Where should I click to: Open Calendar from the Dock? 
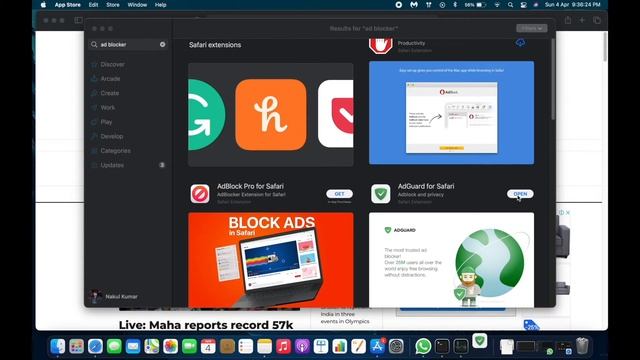coord(208,347)
